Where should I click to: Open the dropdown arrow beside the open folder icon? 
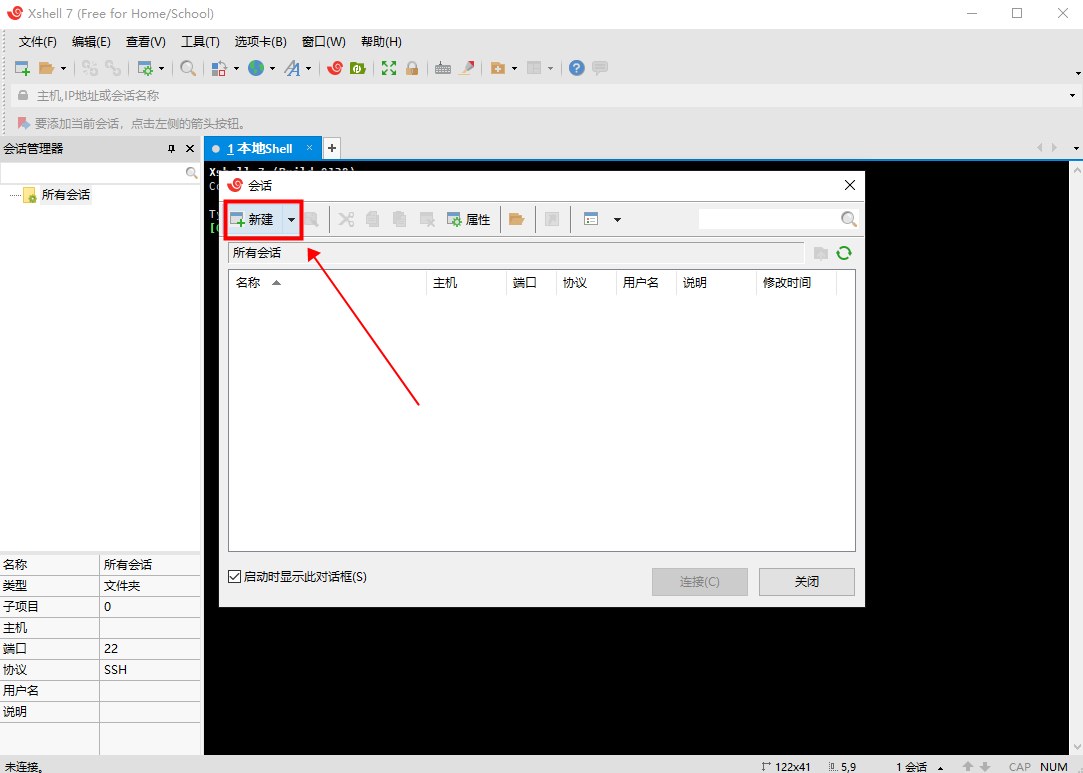pyautogui.click(x=63, y=68)
